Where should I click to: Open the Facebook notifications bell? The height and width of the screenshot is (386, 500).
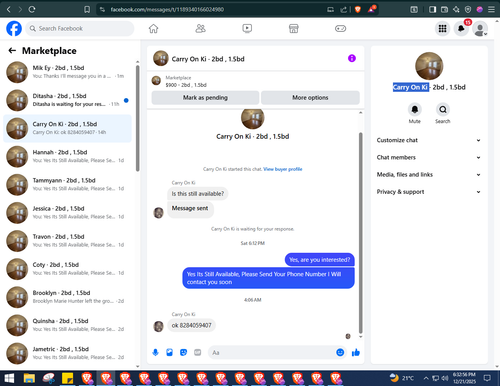click(461, 29)
